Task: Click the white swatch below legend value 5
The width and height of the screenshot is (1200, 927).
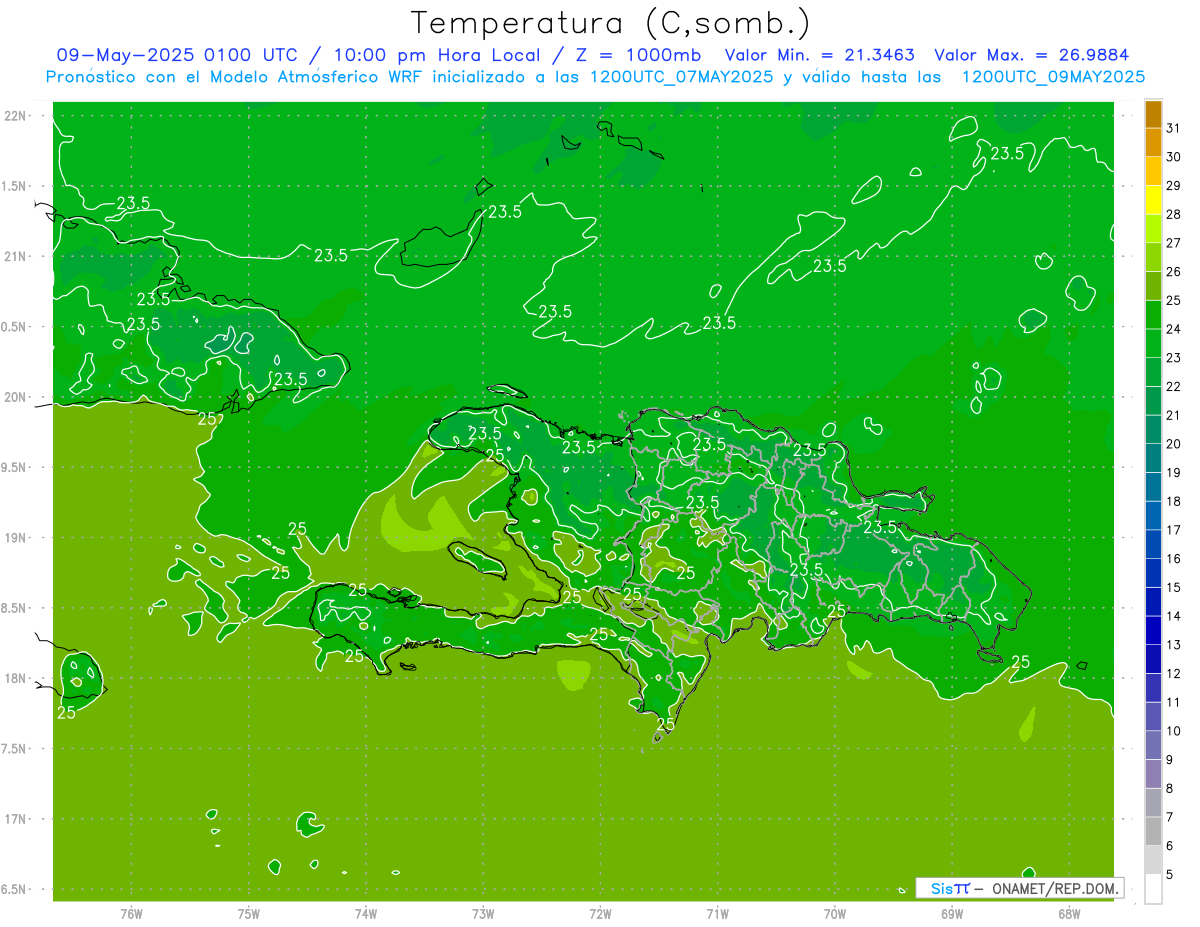Action: pyautogui.click(x=1153, y=889)
